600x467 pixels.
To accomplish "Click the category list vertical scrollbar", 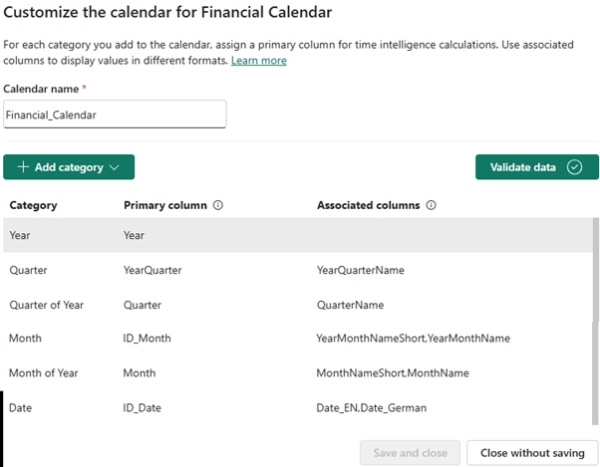I will [x=594, y=300].
